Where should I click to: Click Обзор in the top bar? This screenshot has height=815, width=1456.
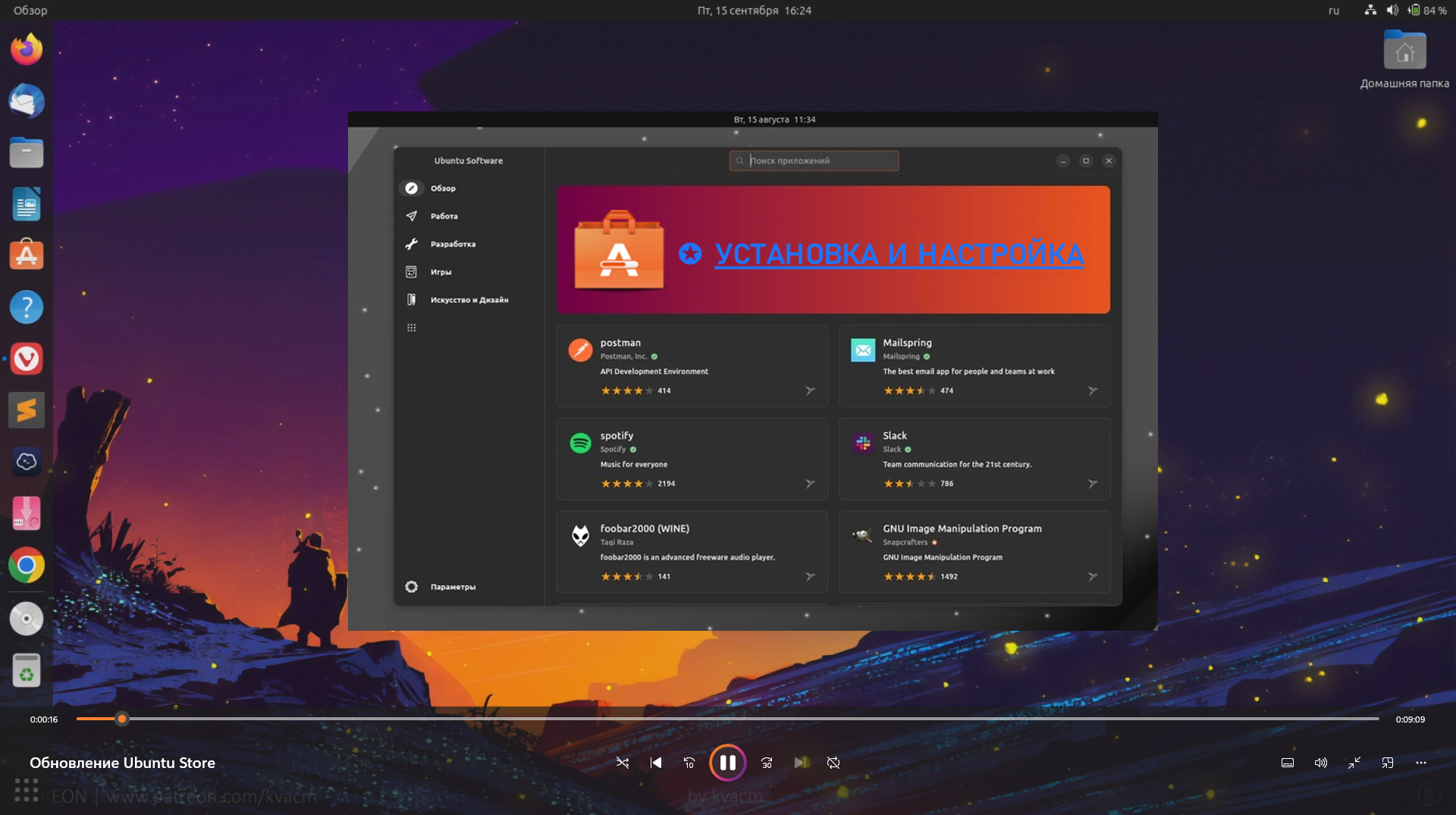coord(30,11)
